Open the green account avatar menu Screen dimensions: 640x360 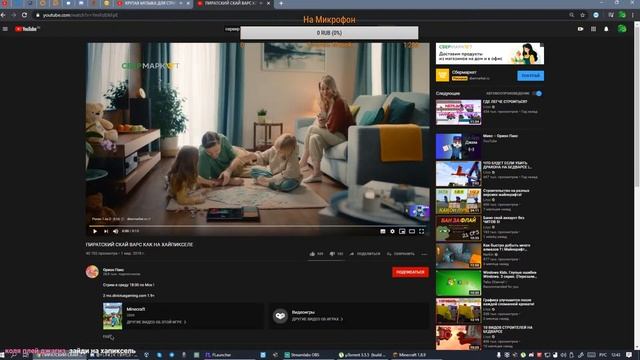click(x=622, y=29)
